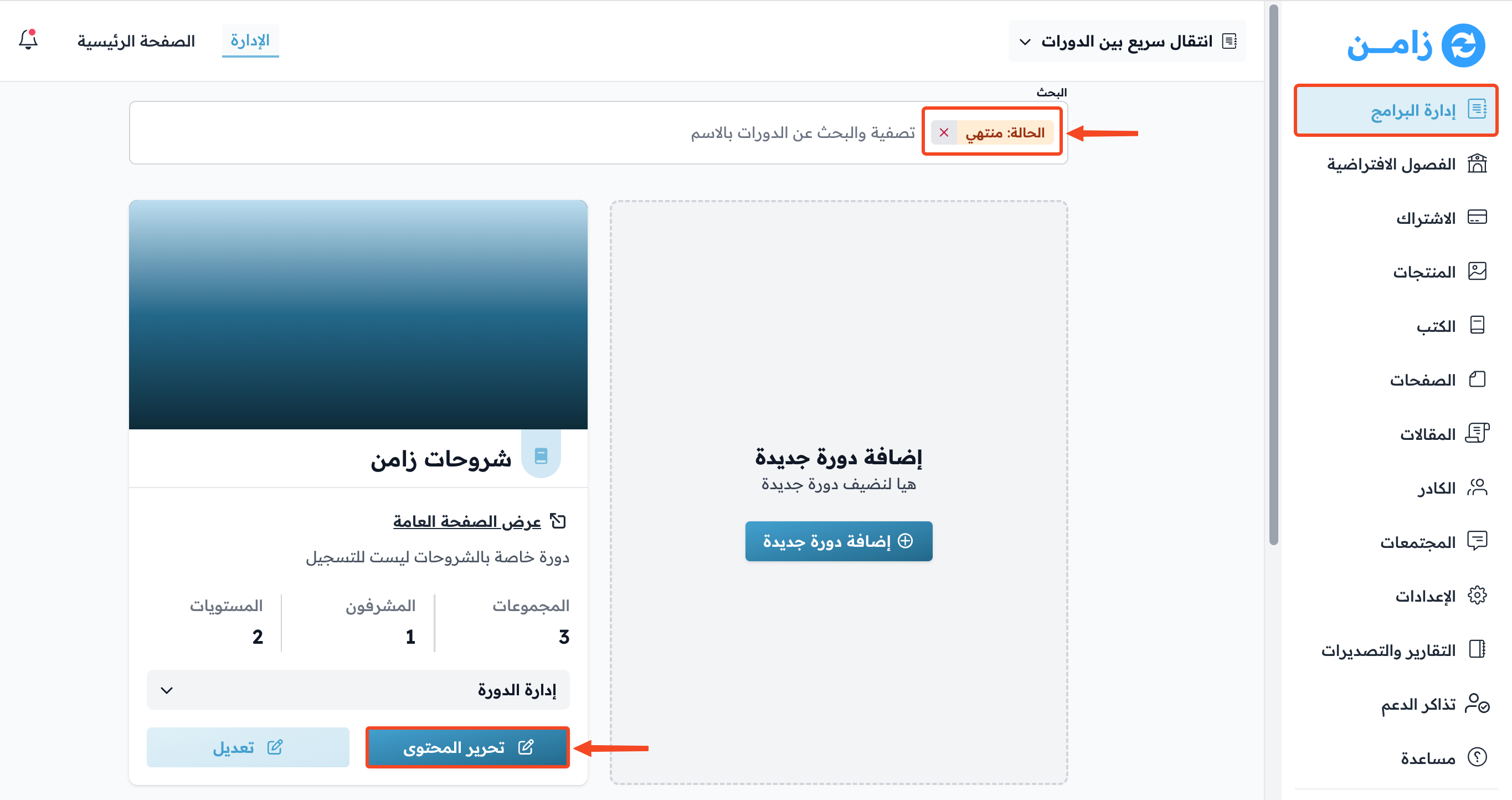Remove the الحالة: منتهي filter chip
Viewport: 1512px width, 800px height.
(944, 132)
